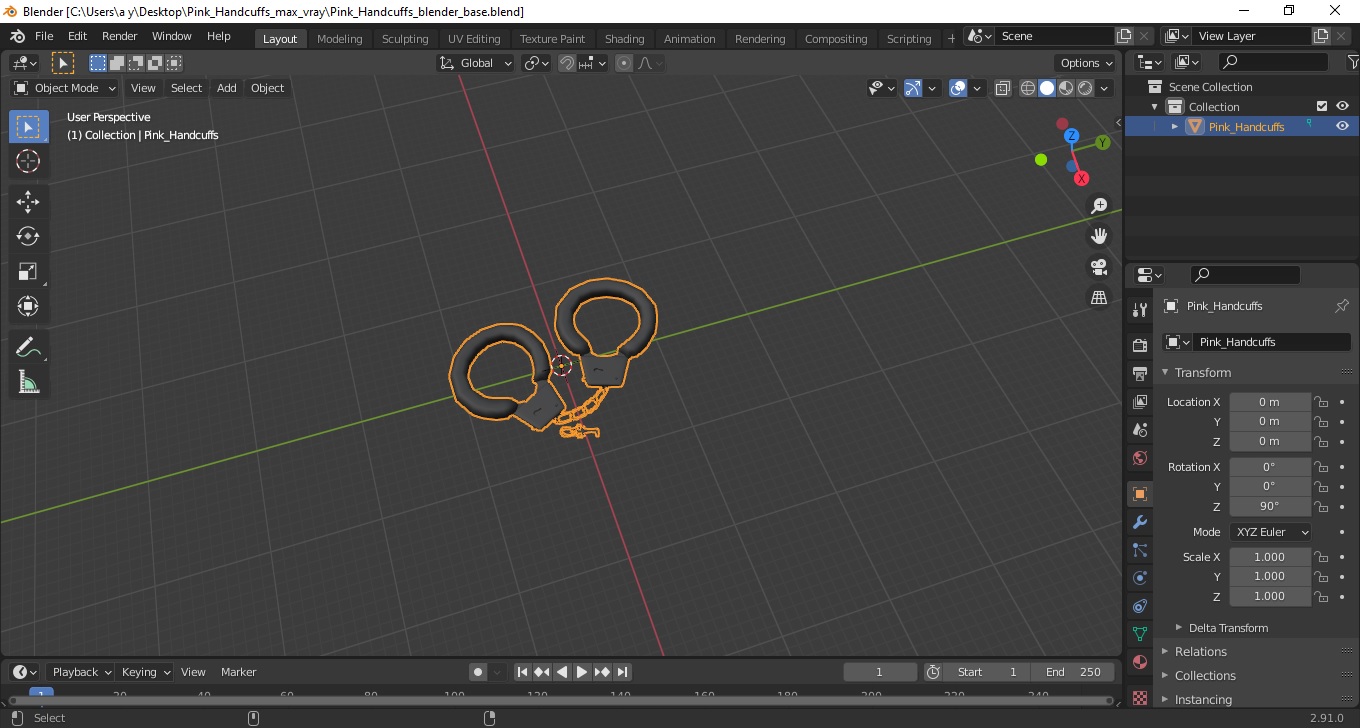Open the Playback dropdown in timeline

(x=81, y=672)
